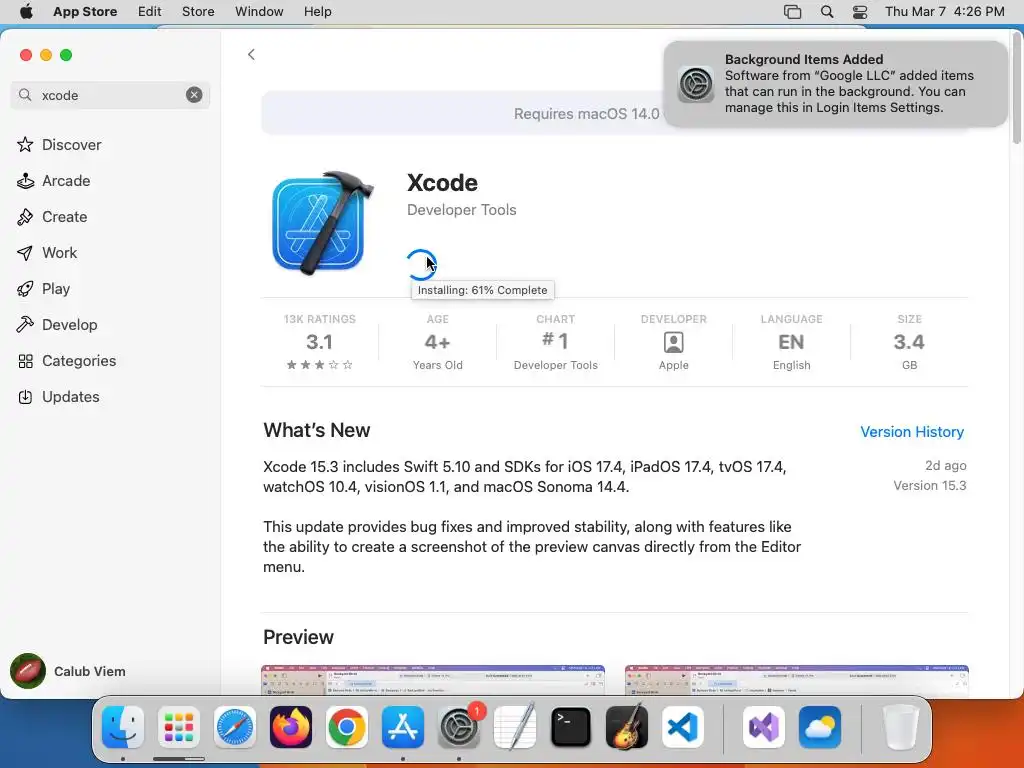Stop the Xcode installation progress circle
The width and height of the screenshot is (1024, 768).
click(x=421, y=264)
